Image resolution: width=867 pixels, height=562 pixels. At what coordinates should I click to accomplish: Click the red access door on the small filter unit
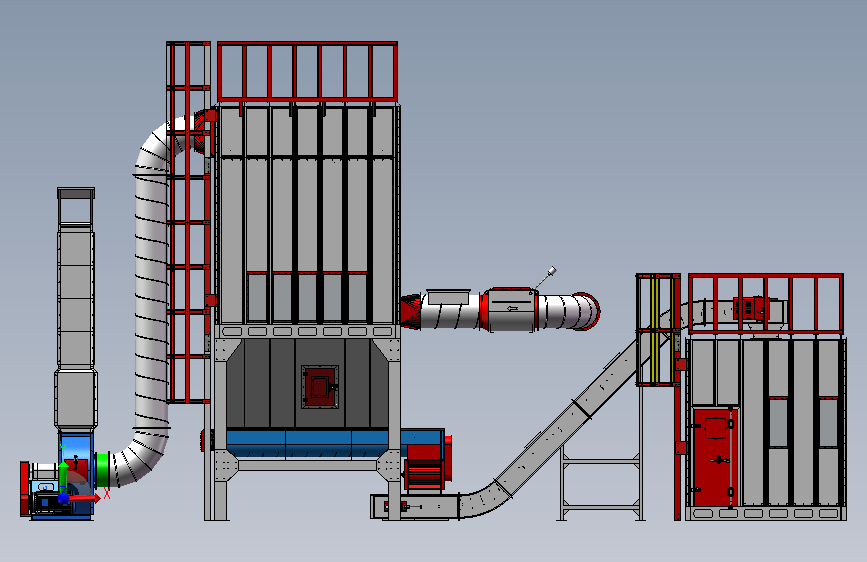coord(715,457)
